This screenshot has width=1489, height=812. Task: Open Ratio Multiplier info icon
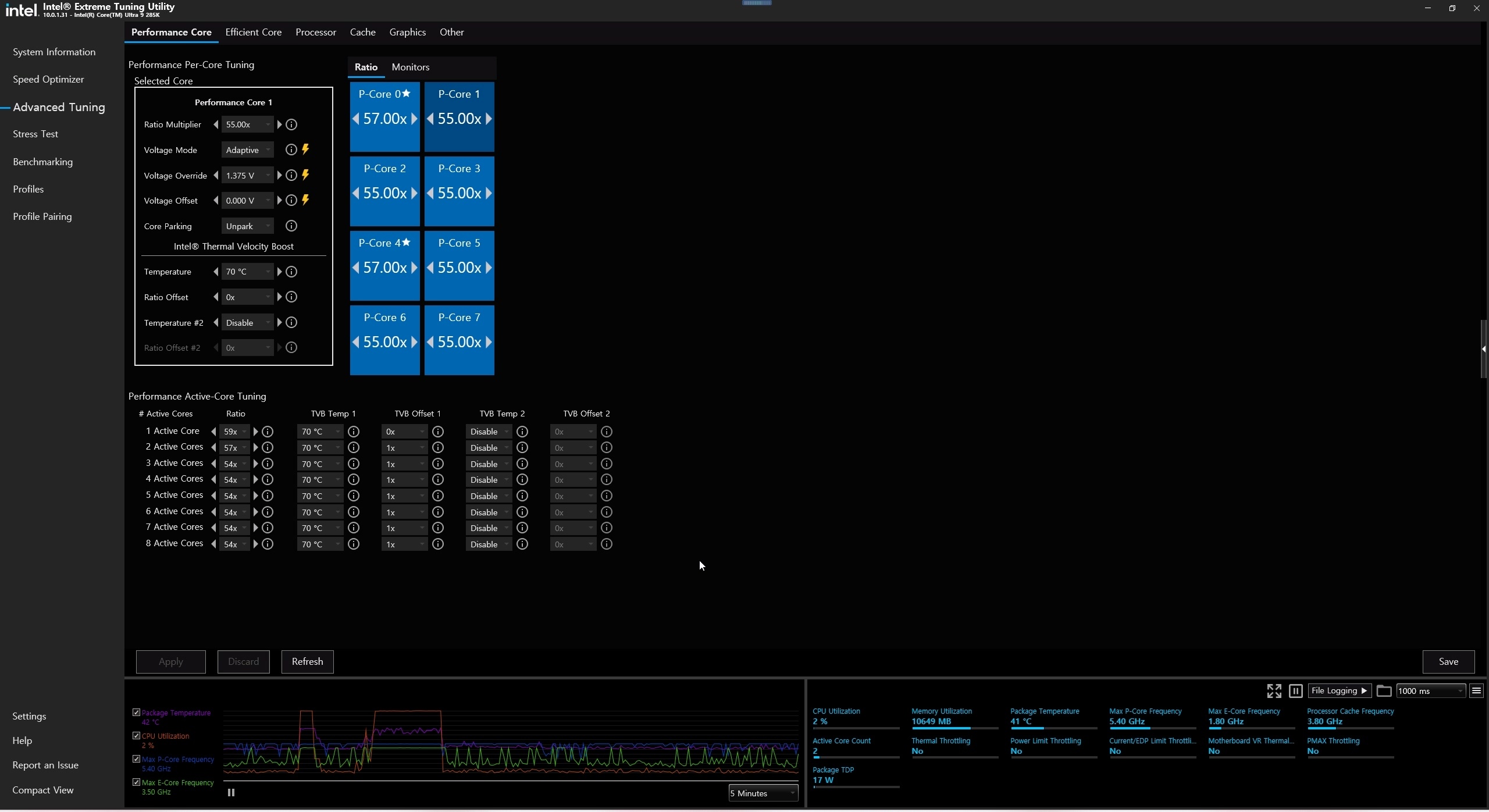(291, 124)
